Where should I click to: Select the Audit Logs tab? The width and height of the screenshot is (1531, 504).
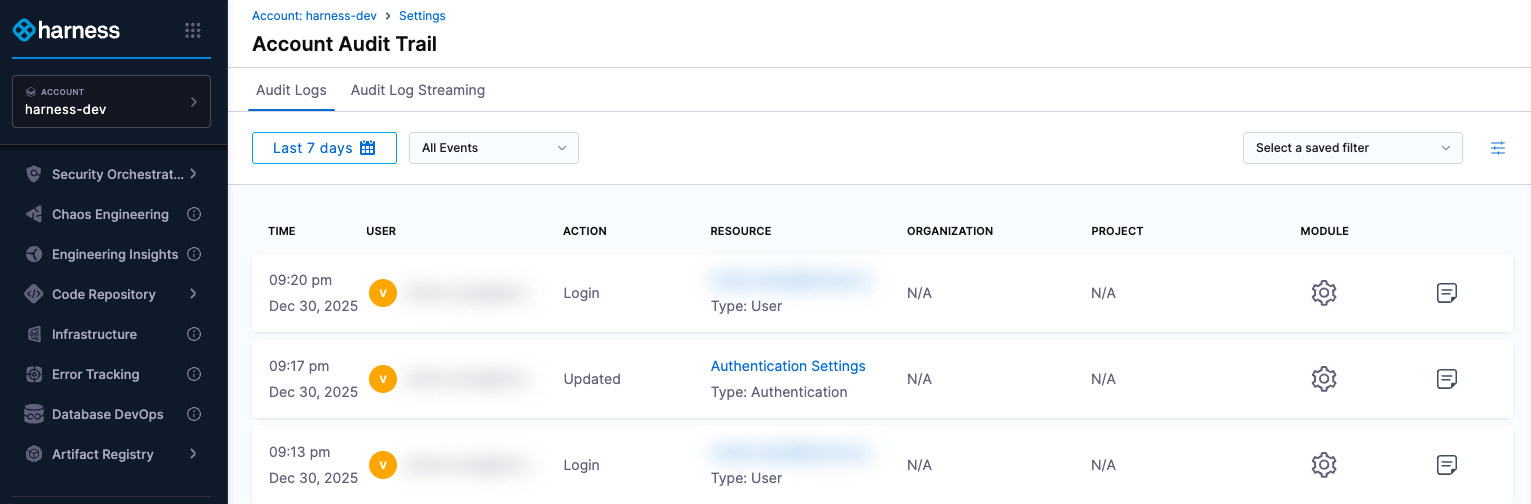click(291, 90)
